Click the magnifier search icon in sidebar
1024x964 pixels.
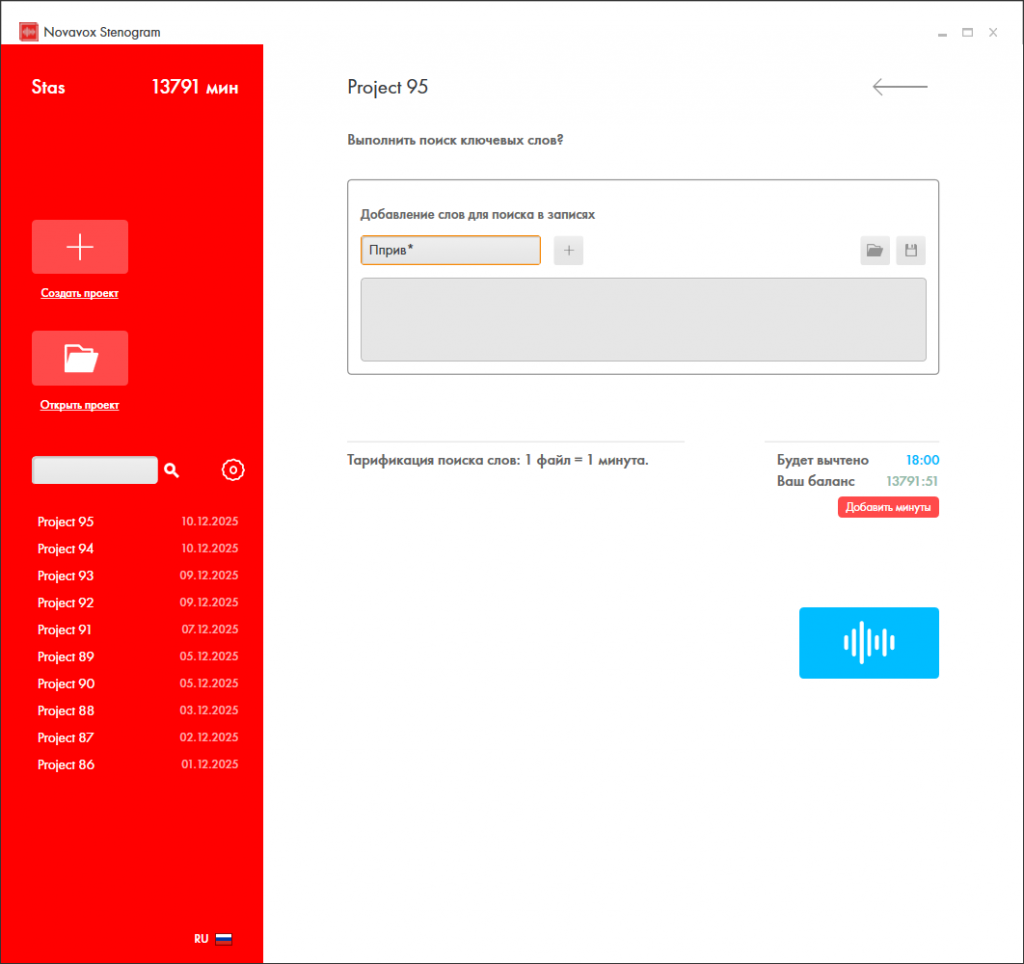click(x=172, y=470)
